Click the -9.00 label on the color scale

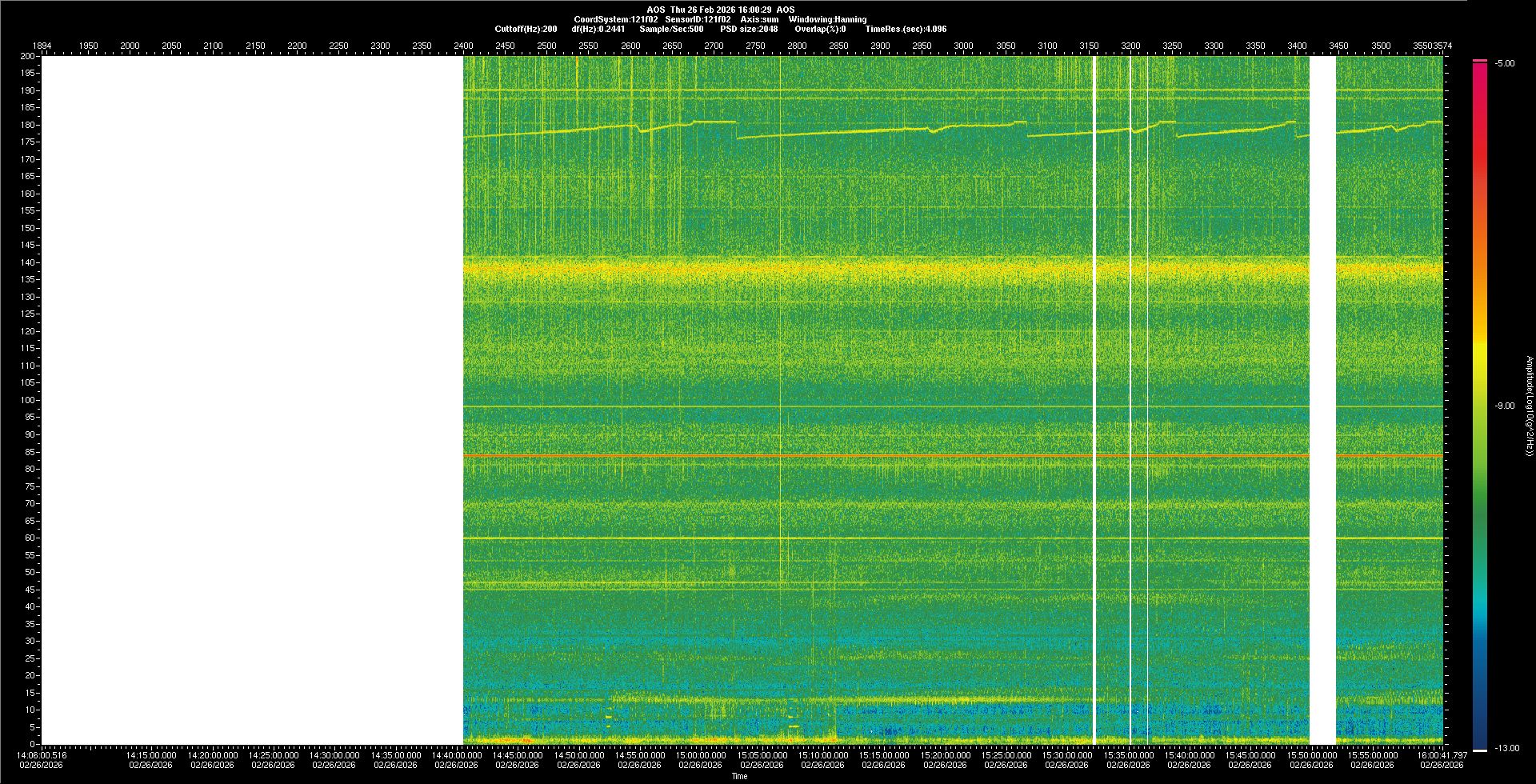coord(1504,406)
